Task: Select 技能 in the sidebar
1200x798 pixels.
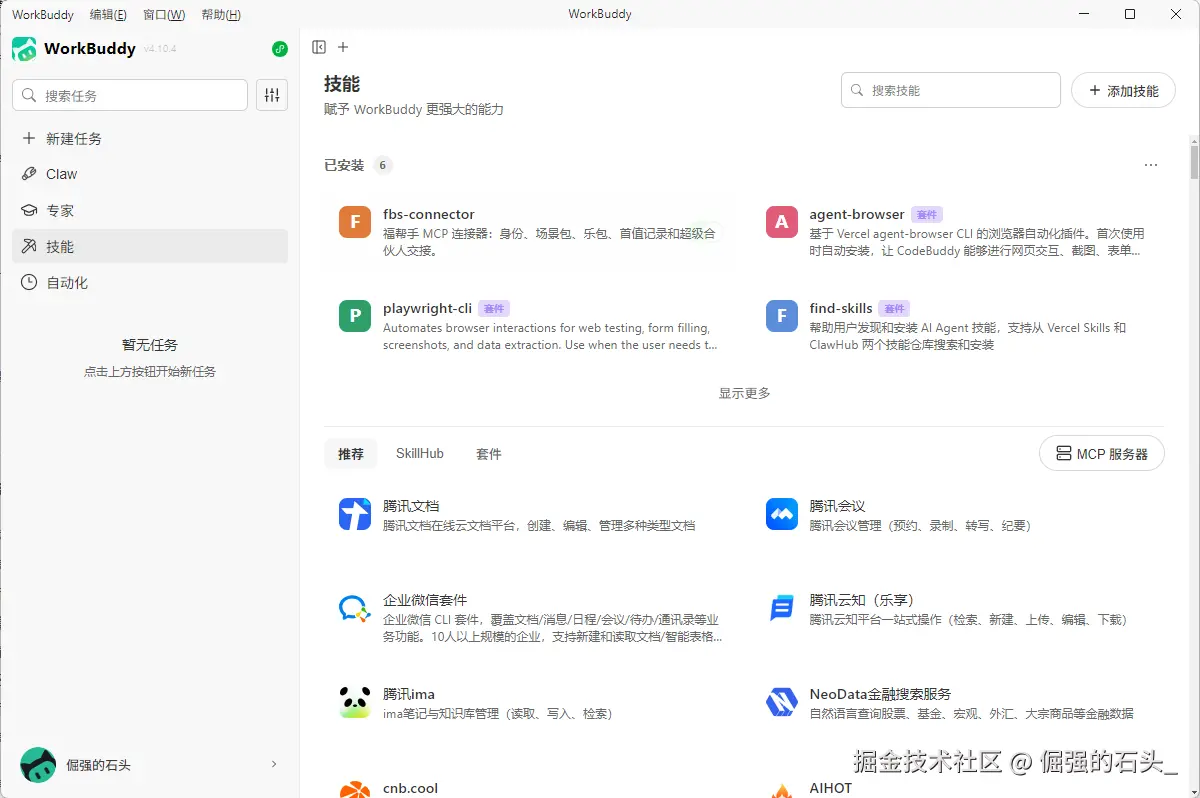Action: (150, 246)
